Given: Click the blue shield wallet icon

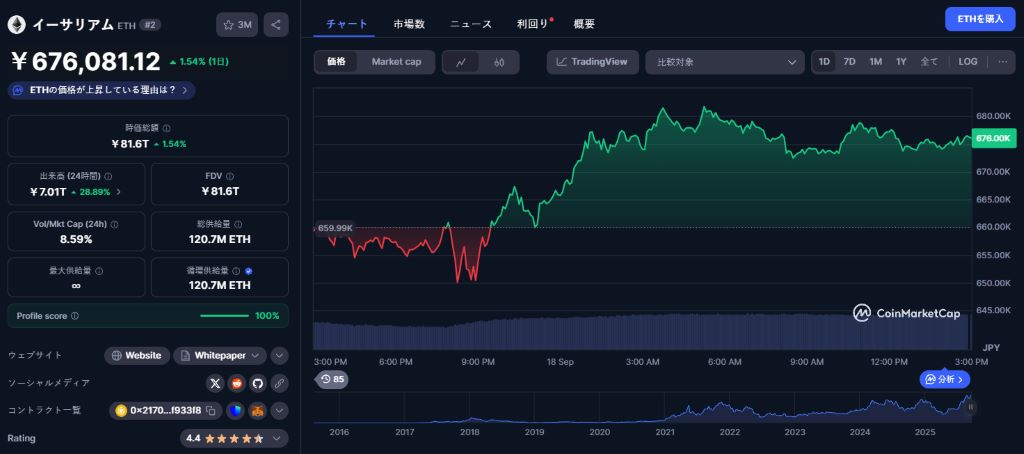Looking at the screenshot, I should 235,411.
